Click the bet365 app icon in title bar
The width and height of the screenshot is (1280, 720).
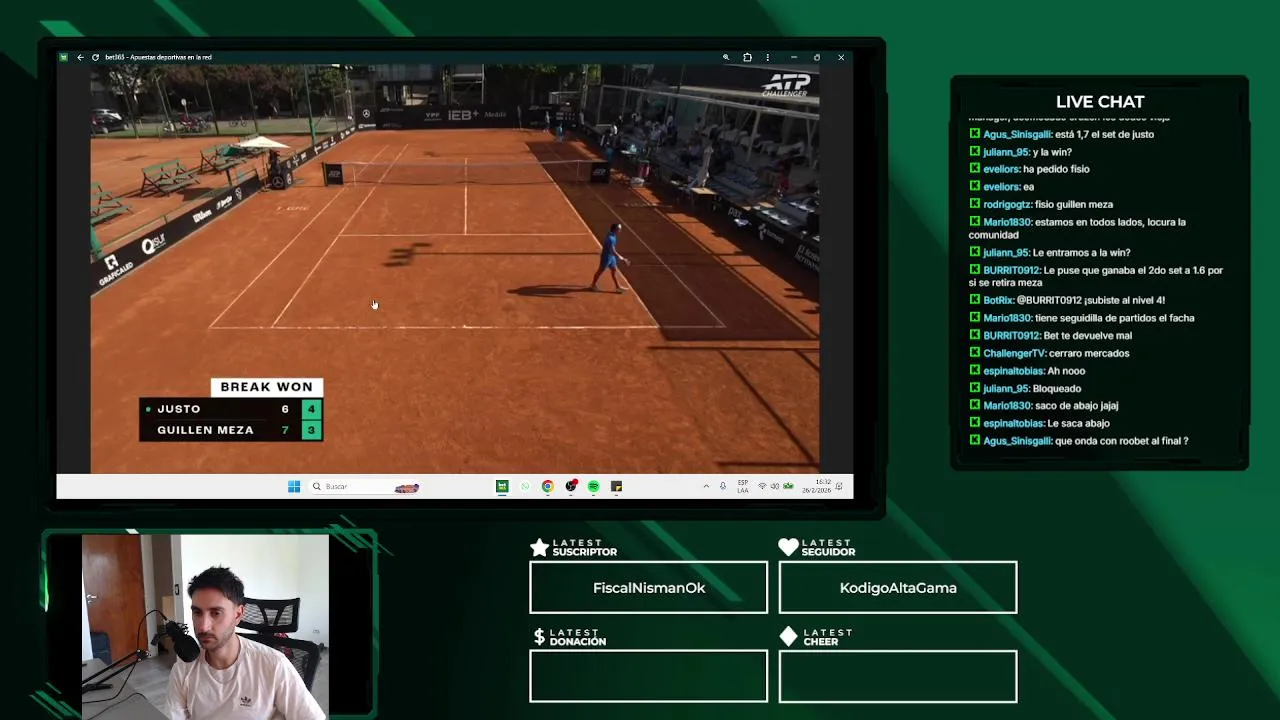pos(64,57)
